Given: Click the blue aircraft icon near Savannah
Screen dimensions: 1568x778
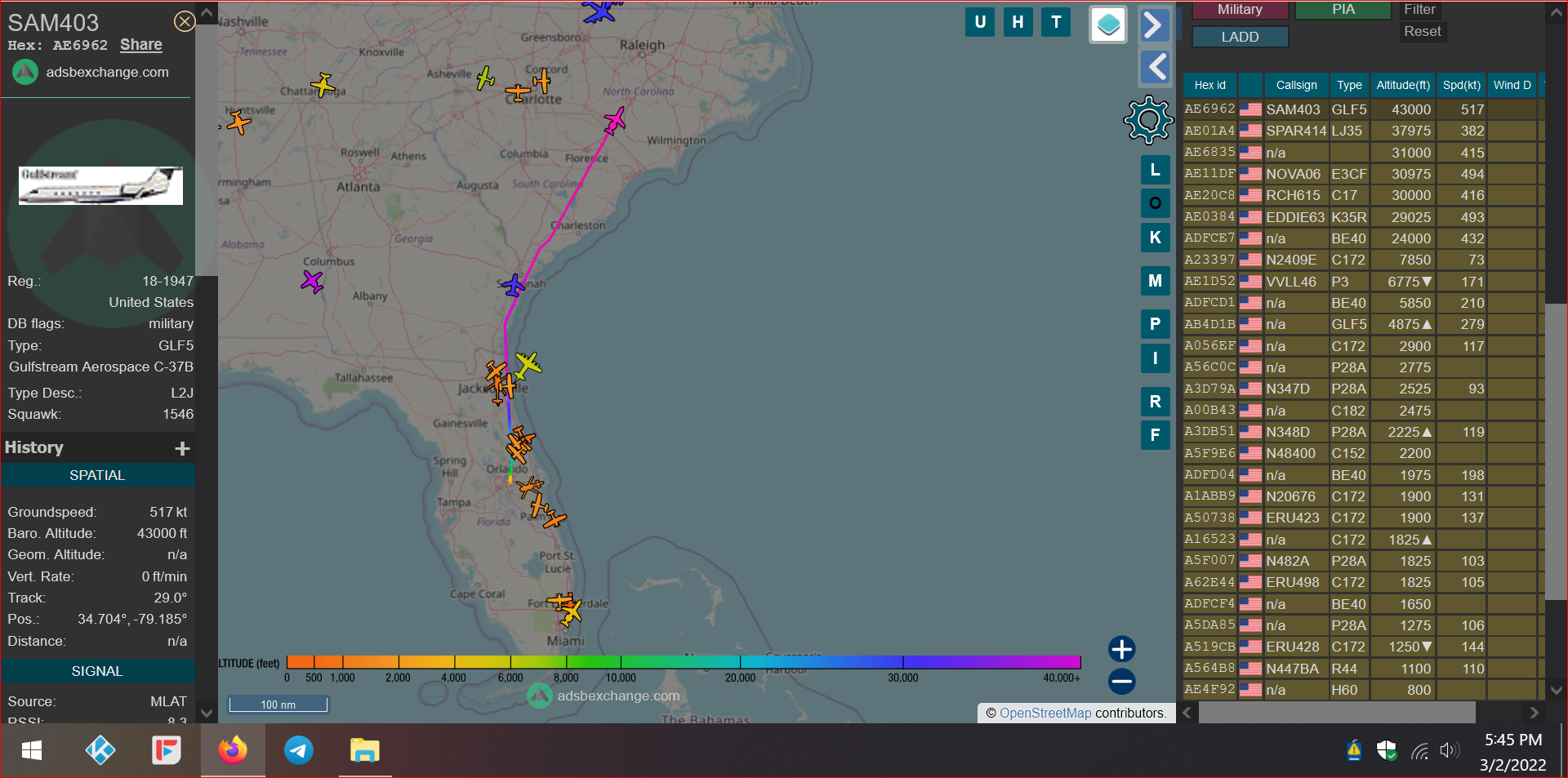Looking at the screenshot, I should 514,286.
